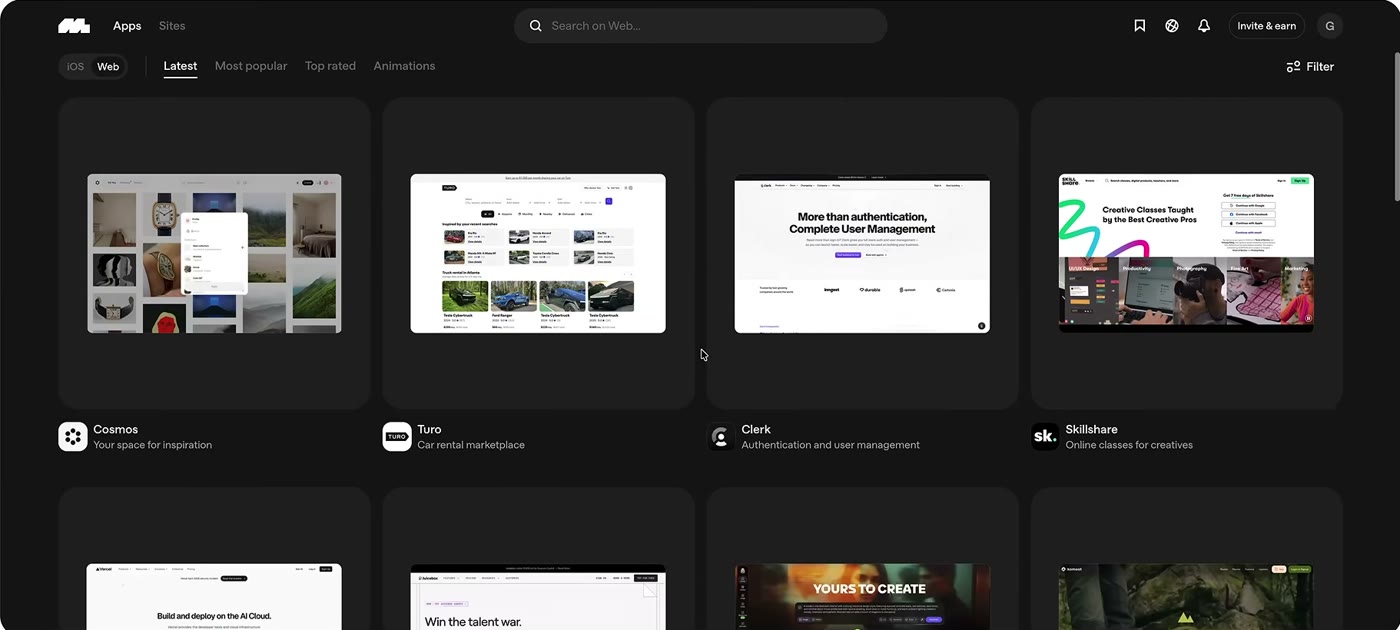Screen dimensions: 1400x630
Task: Open saved bookmarks icon
Action: (1140, 26)
